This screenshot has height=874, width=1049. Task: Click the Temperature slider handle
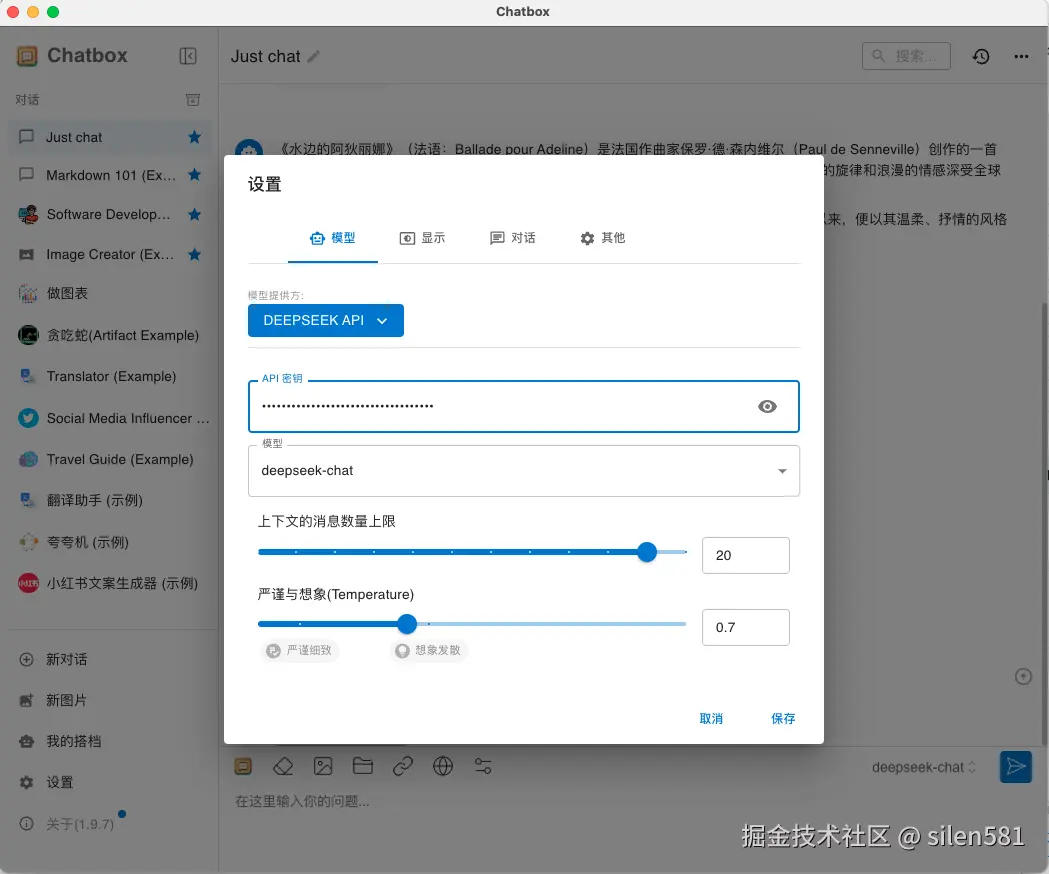[407, 624]
